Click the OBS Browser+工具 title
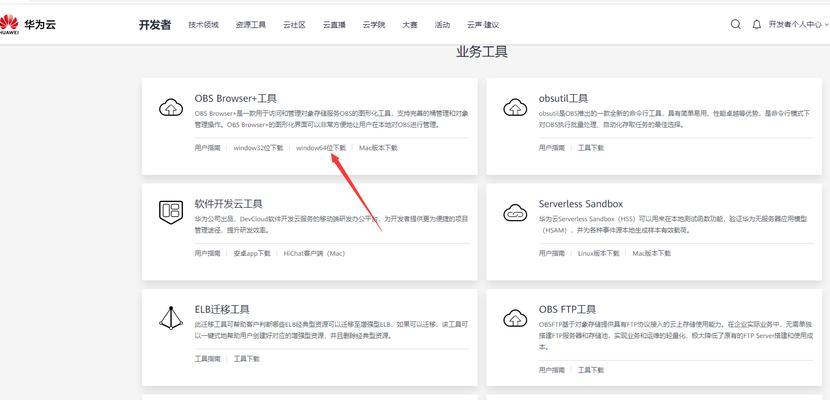 pyautogui.click(x=236, y=98)
